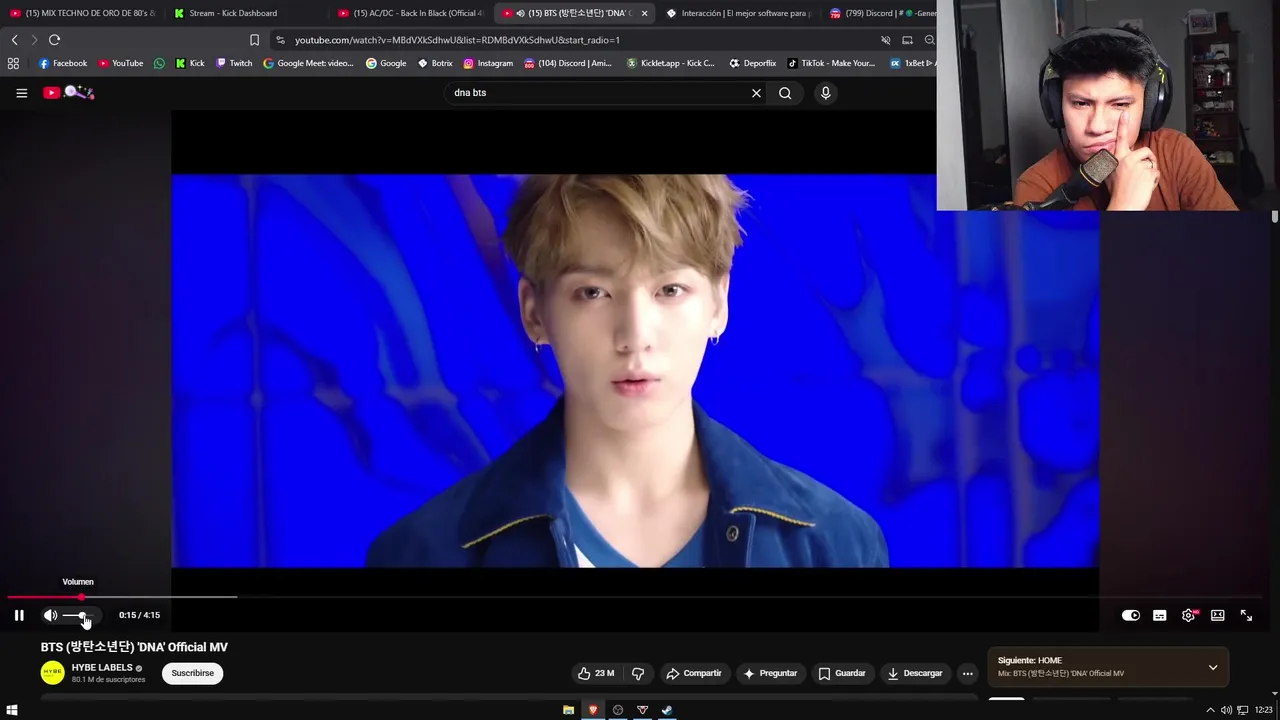Open Steam from the taskbar
Screen dimensions: 1280x720
(x=667, y=710)
